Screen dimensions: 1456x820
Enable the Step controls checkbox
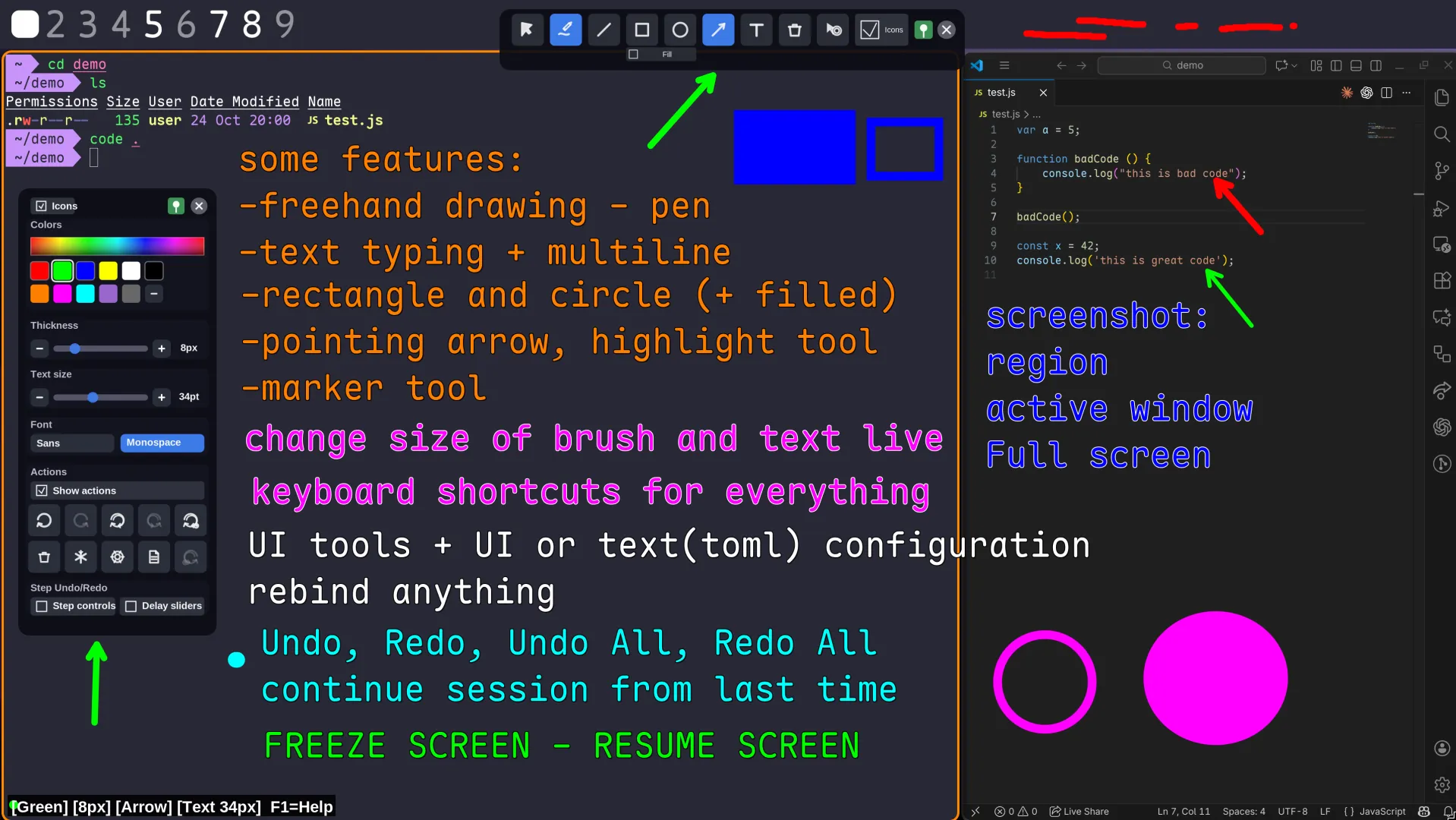click(x=43, y=606)
